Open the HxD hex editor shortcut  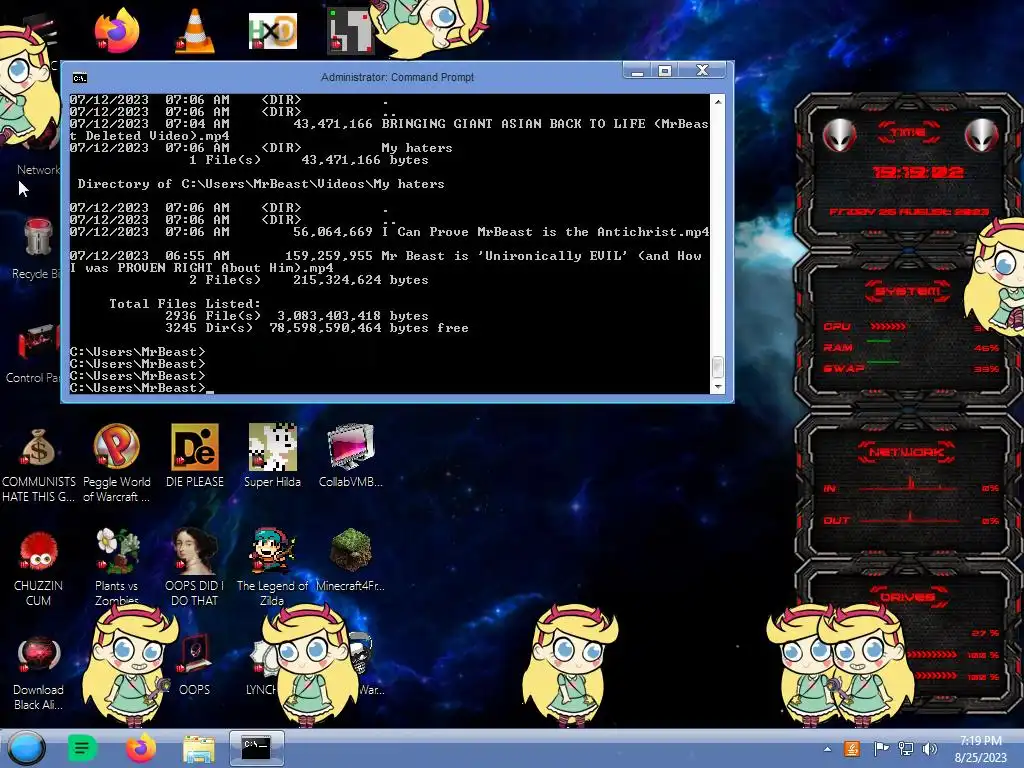click(272, 31)
